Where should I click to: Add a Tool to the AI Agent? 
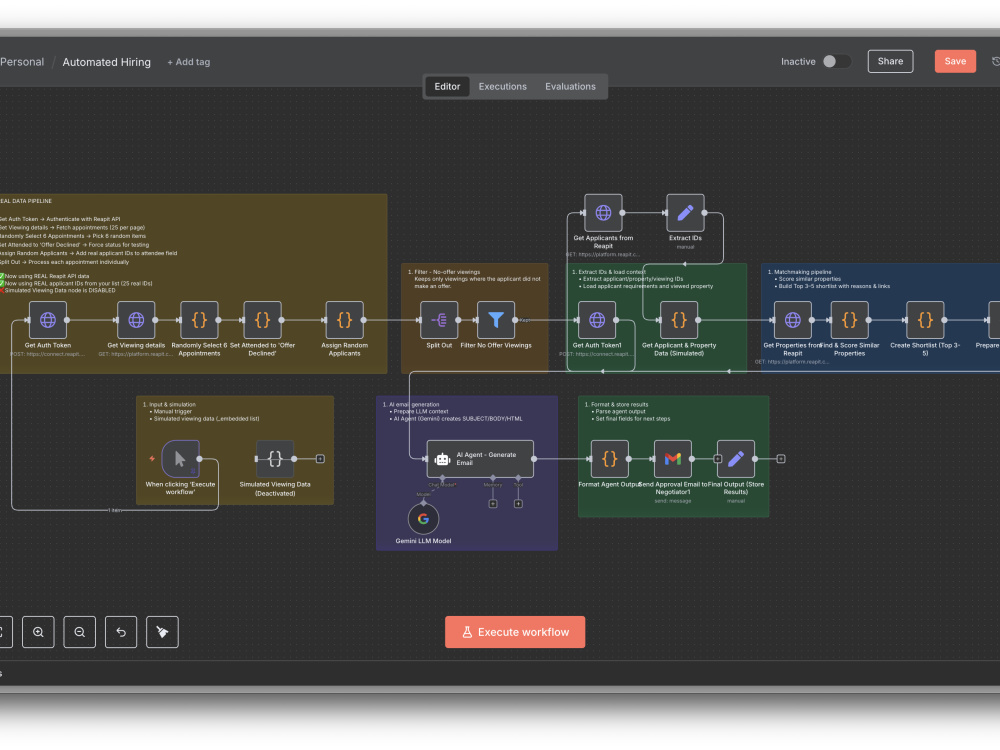tap(518, 504)
